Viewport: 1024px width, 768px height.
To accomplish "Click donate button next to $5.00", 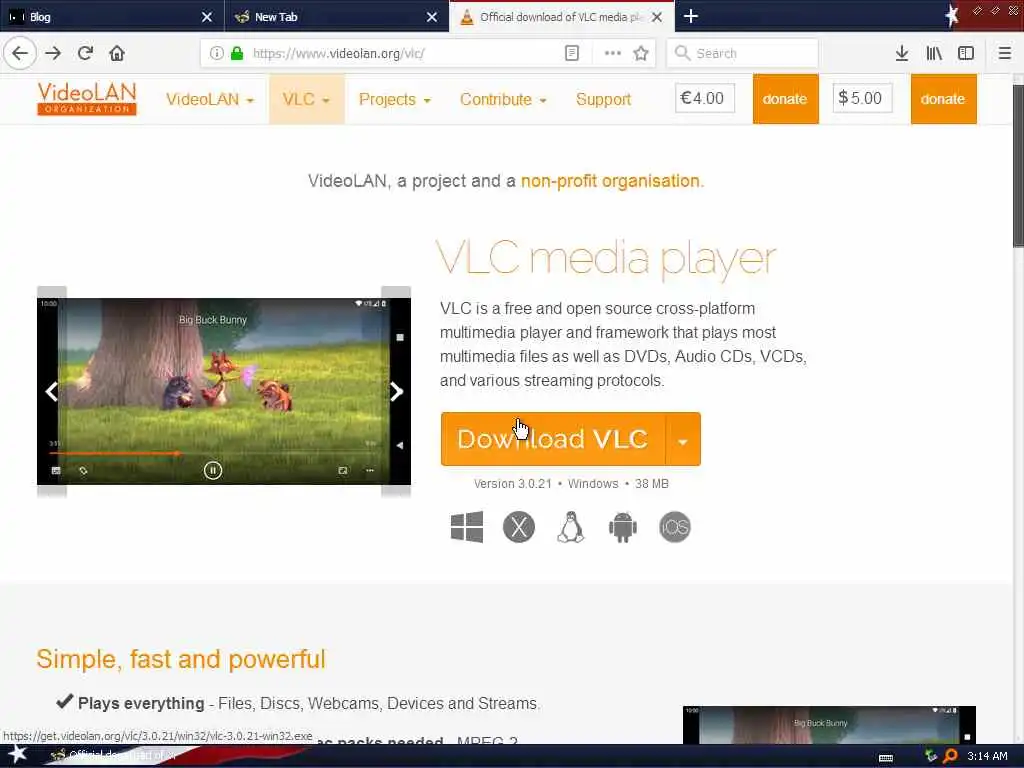I will point(943,99).
